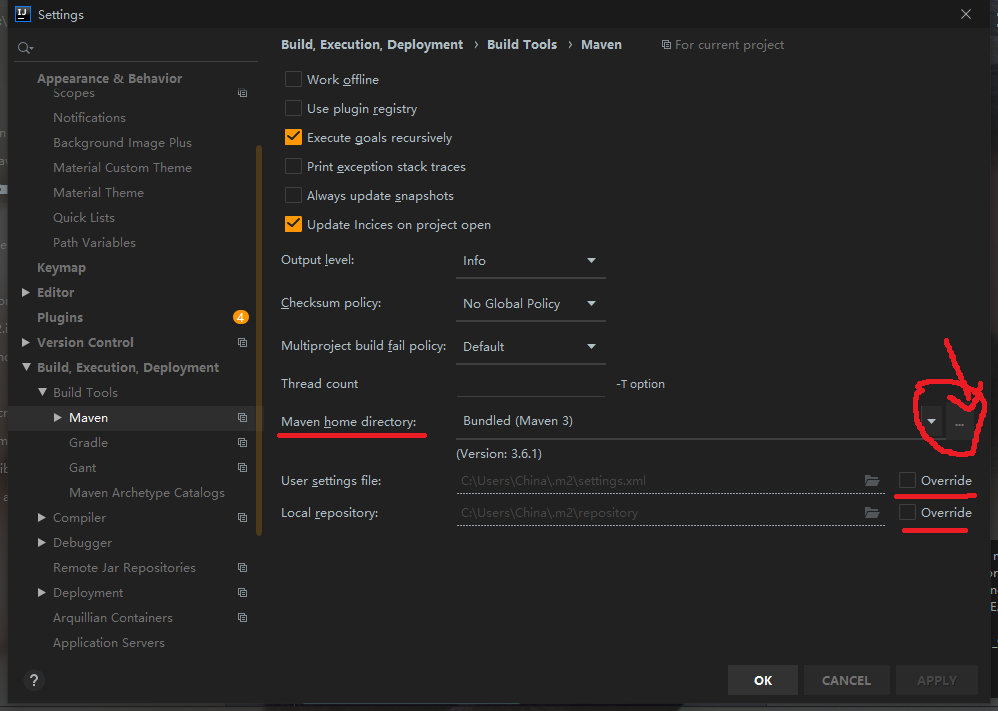
Task: Check Override for Local repository
Action: [907, 512]
